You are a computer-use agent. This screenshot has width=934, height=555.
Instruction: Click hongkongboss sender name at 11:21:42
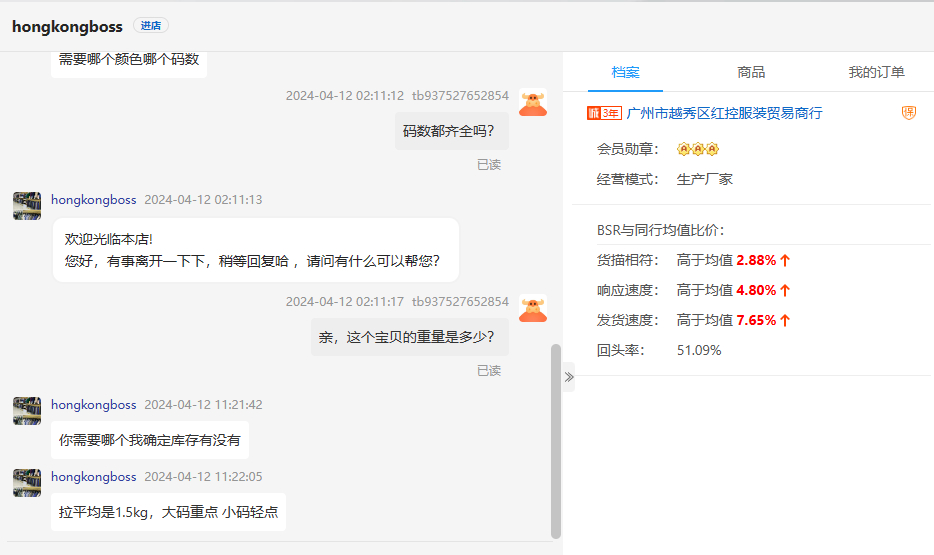pyautogui.click(x=93, y=405)
